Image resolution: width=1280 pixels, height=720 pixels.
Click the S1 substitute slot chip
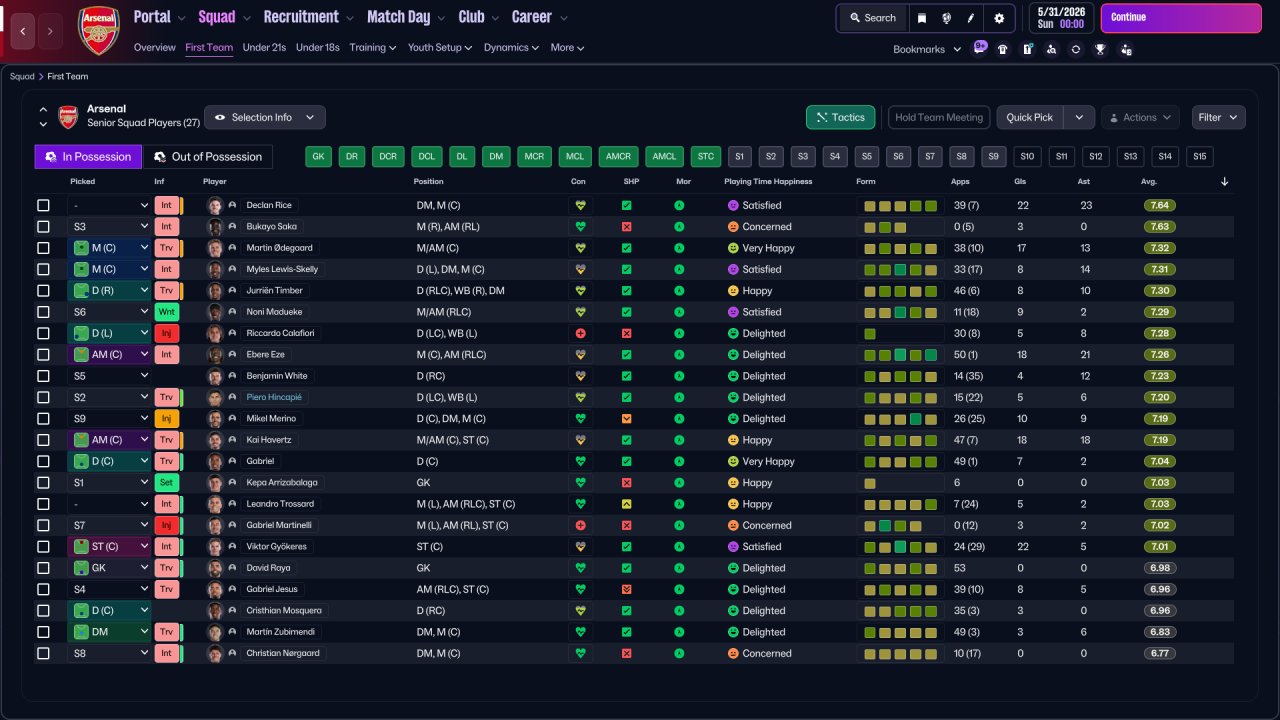point(739,157)
